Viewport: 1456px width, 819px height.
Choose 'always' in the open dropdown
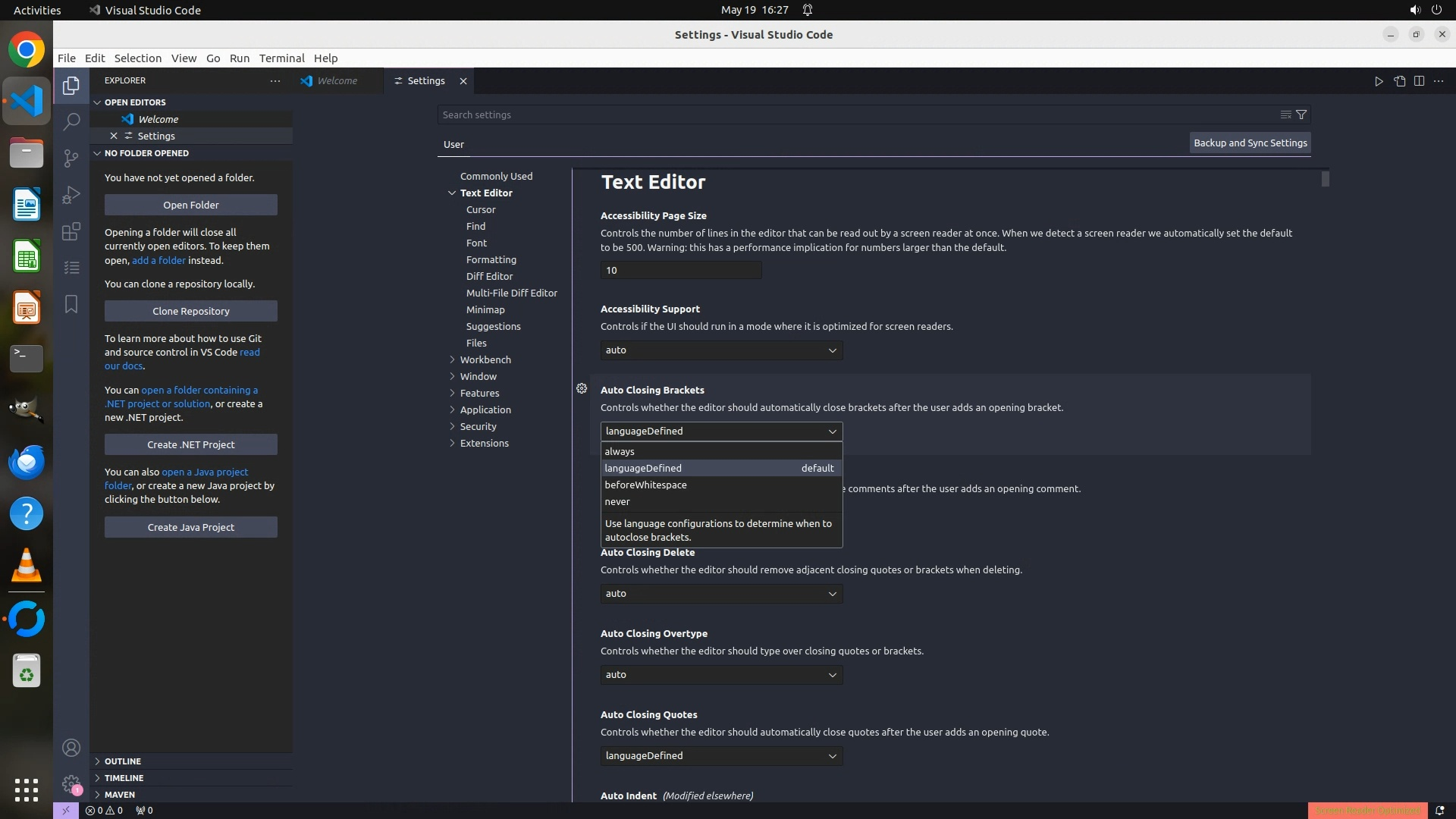coord(620,451)
